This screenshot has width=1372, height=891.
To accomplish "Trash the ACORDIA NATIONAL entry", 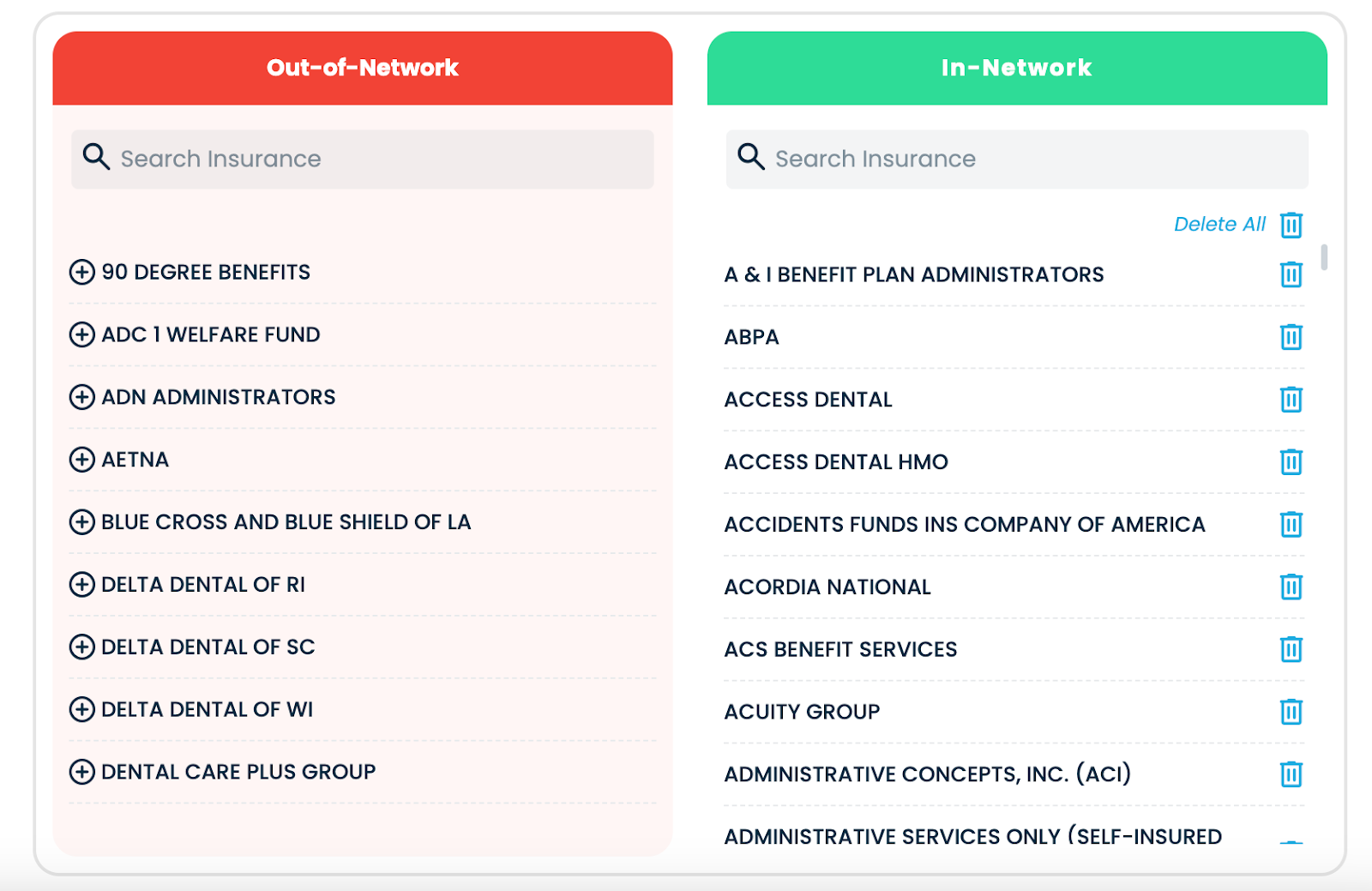I will click(x=1291, y=587).
